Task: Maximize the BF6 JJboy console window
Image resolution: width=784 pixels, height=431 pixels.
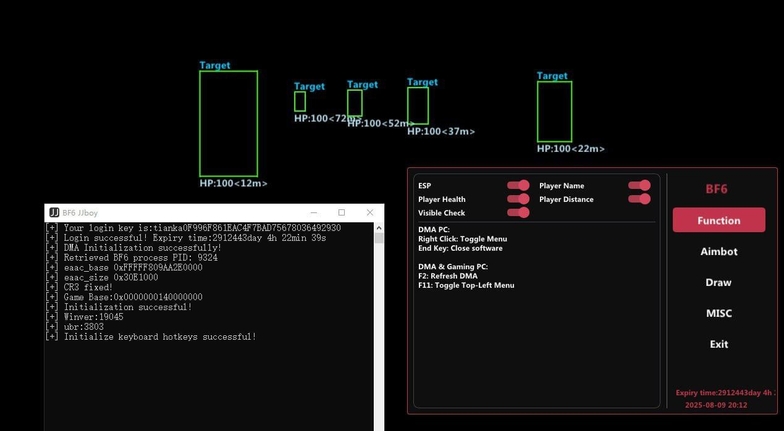Action: [x=341, y=213]
